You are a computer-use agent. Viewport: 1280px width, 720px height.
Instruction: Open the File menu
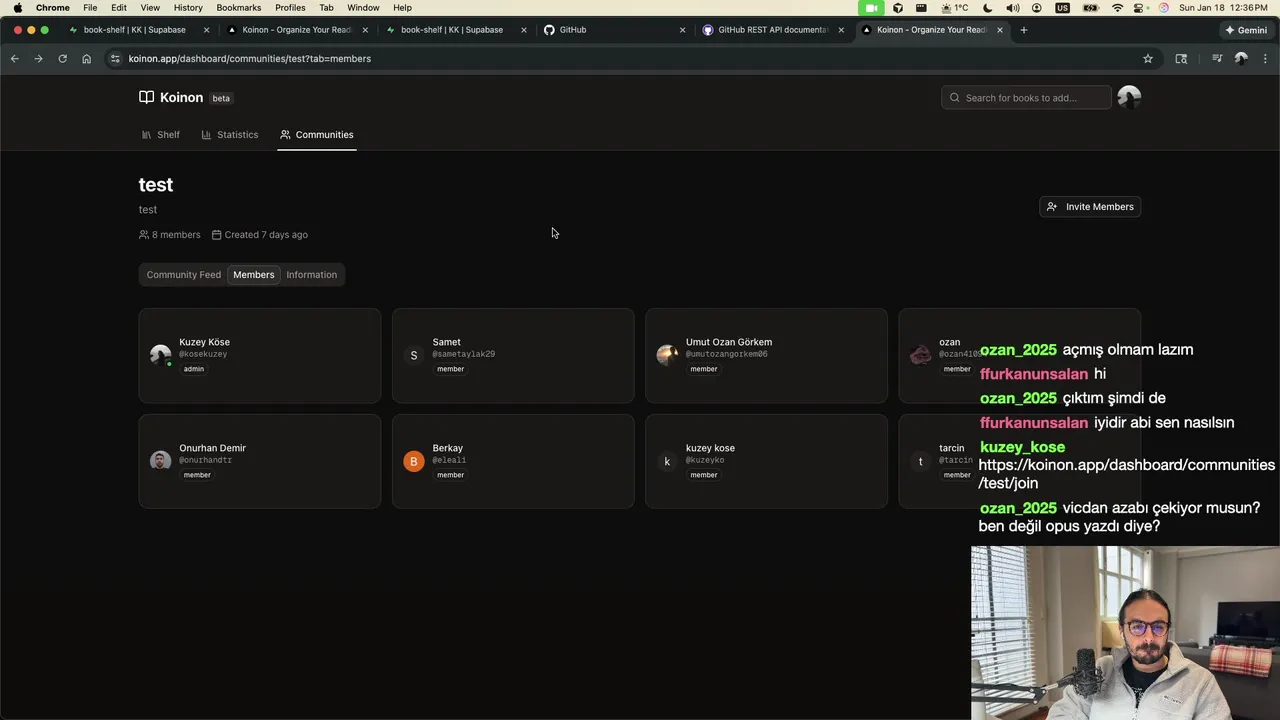[90, 7]
